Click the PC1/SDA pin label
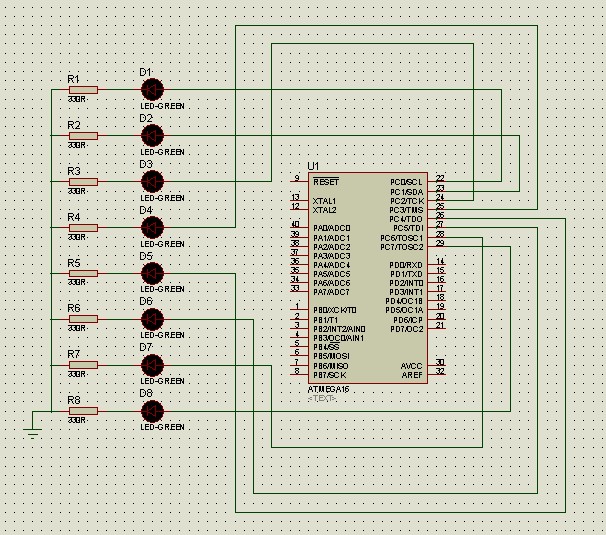This screenshot has height=535, width=606. (407, 192)
